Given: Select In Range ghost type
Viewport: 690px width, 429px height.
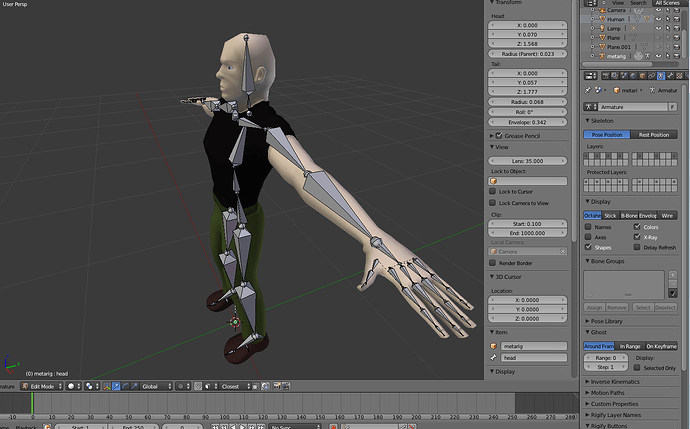Looking at the screenshot, I should [x=630, y=346].
